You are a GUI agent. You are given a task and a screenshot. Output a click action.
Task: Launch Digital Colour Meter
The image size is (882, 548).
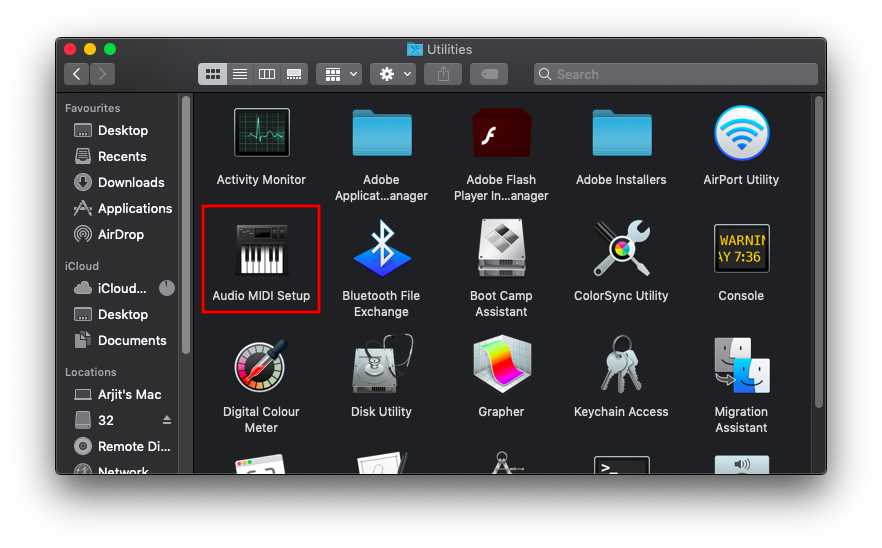(262, 366)
